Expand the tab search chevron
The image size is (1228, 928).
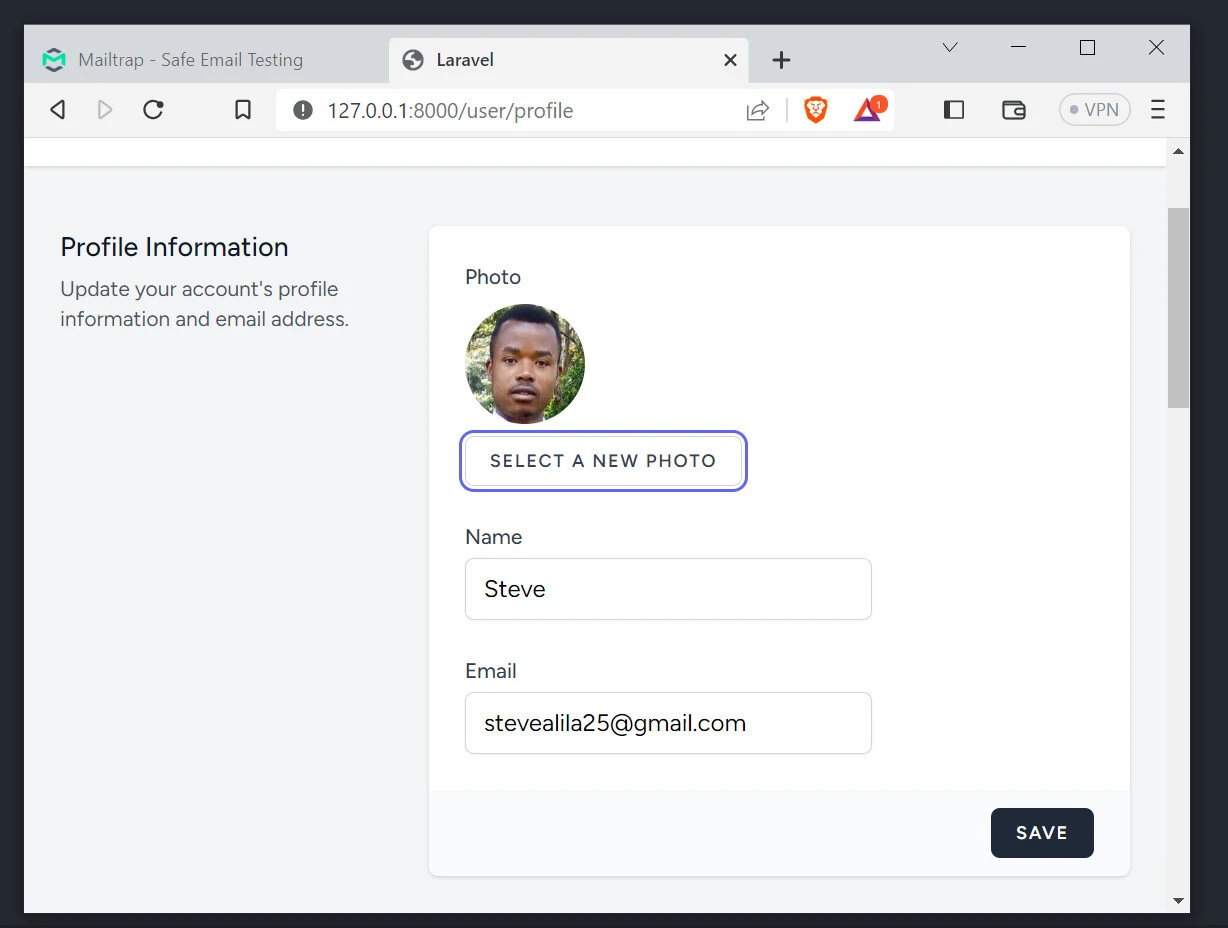point(950,48)
